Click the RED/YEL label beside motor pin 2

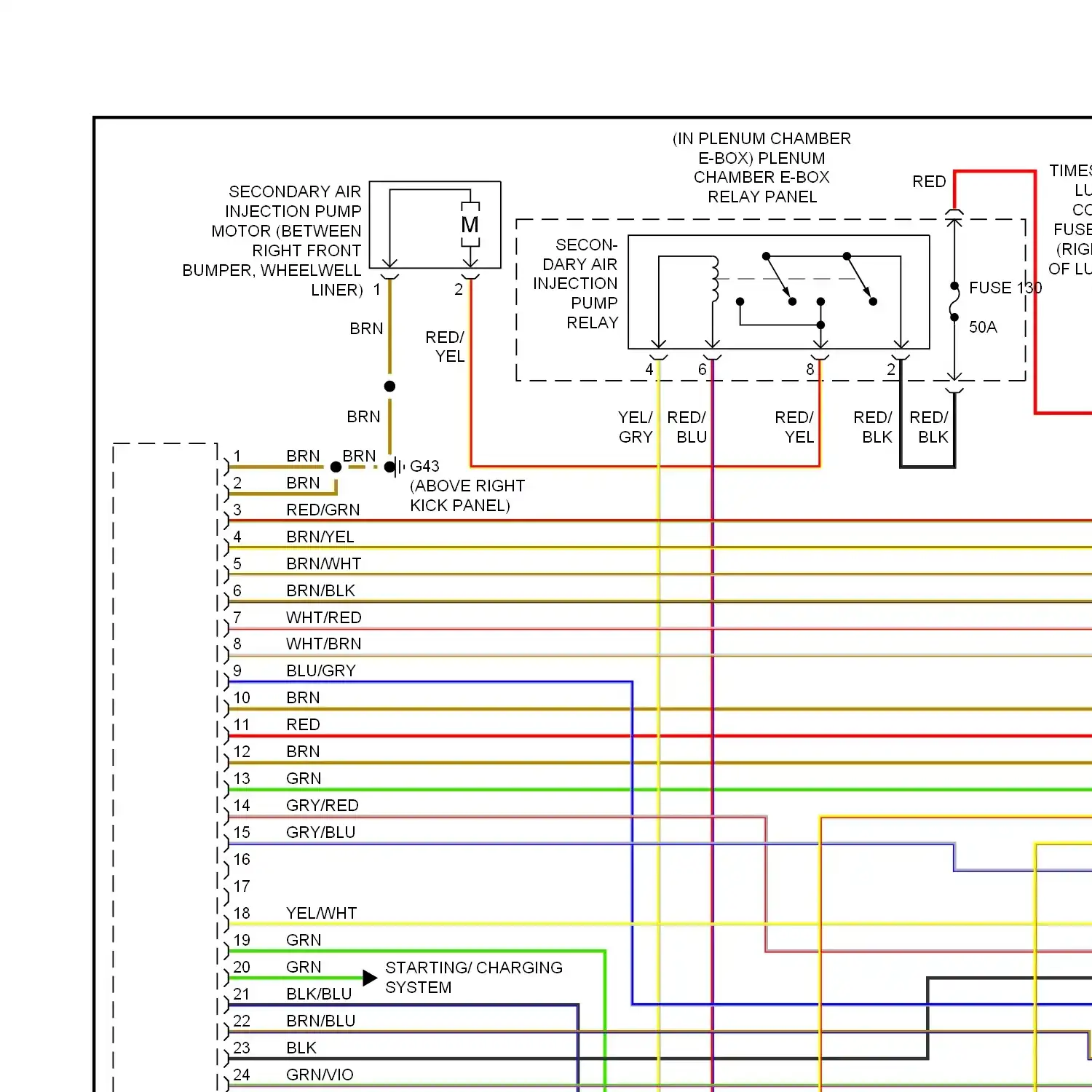point(445,347)
